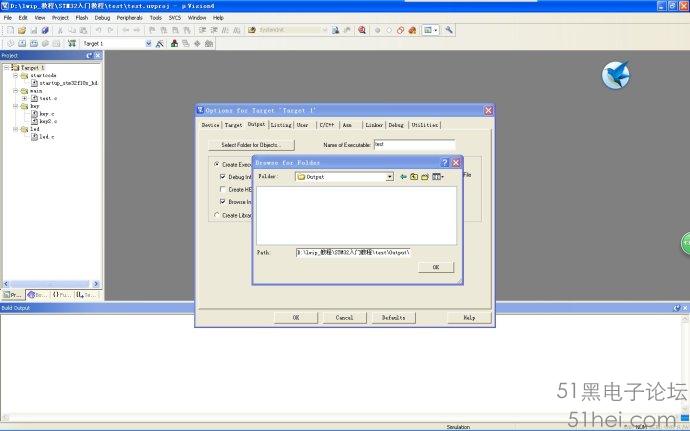
Task: Click the Cancel button in Options dialog
Action: [x=345, y=317]
